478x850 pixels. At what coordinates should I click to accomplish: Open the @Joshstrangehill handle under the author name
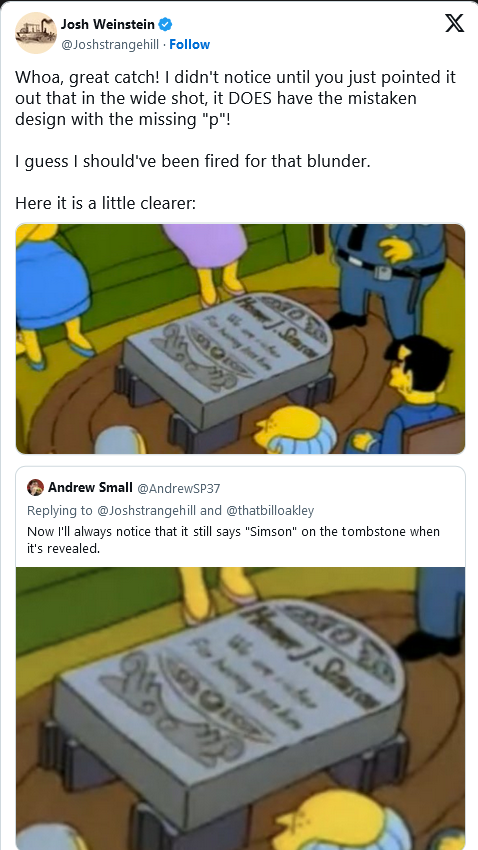110,44
